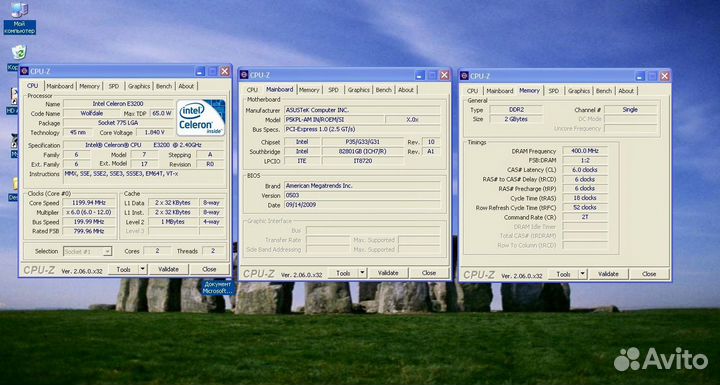Switch to CPU tab in middle window
Screen dimensions: 720x385
tap(252, 90)
